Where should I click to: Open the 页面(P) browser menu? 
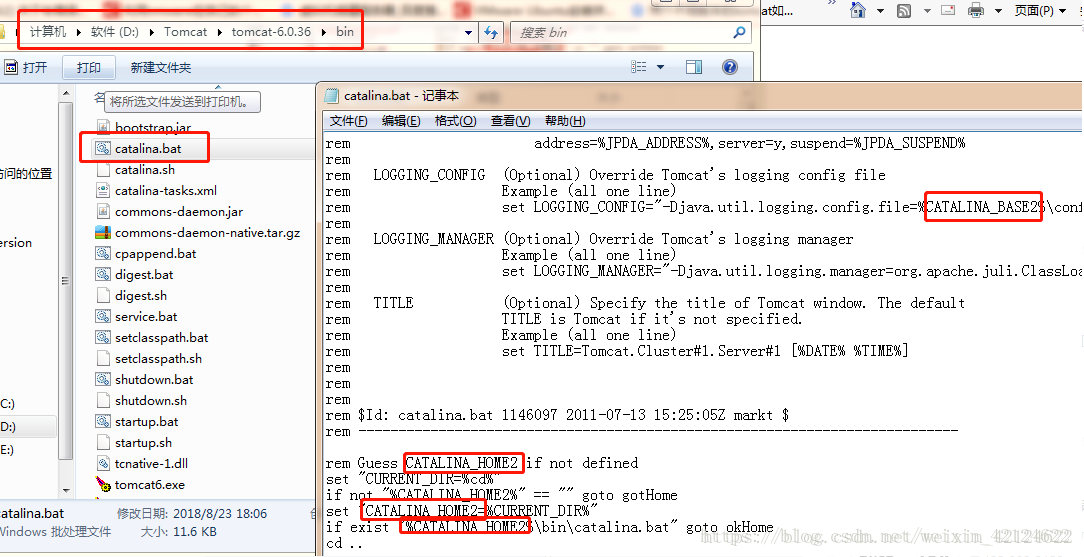click(x=1040, y=10)
